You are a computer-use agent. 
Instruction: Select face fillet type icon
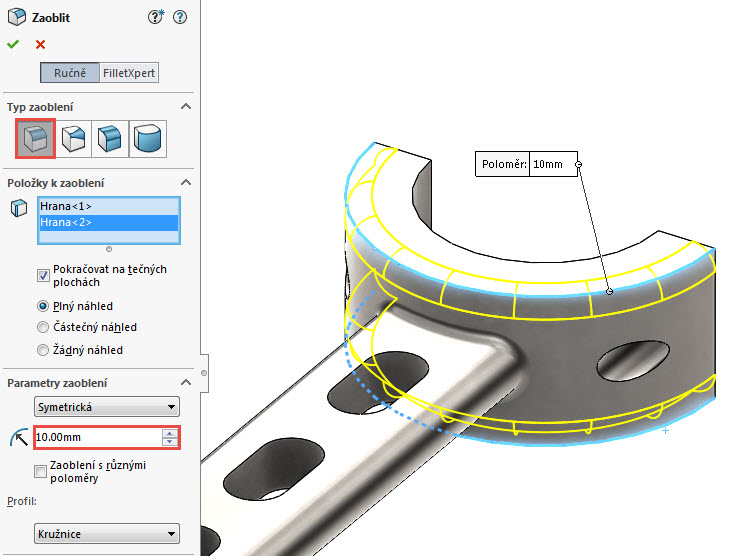[x=110, y=138]
